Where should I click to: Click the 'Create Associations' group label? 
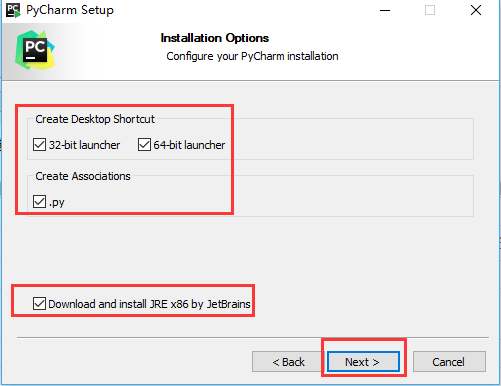point(83,176)
